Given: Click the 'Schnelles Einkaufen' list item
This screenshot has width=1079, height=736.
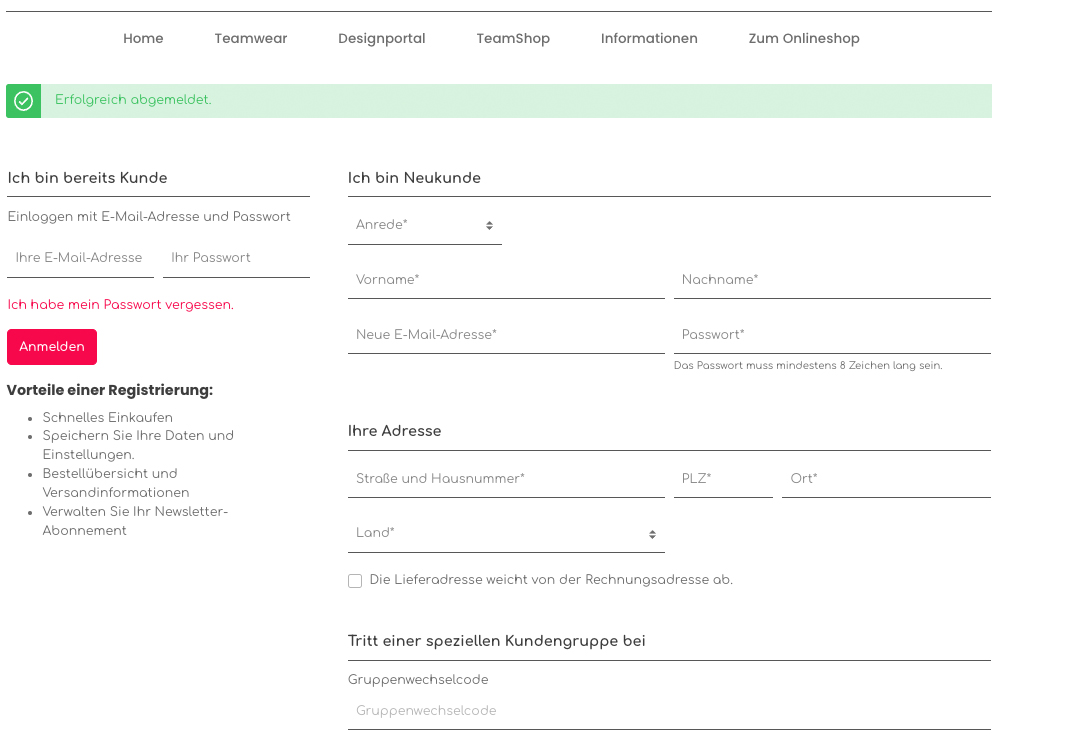Looking at the screenshot, I should pyautogui.click(x=107, y=418).
